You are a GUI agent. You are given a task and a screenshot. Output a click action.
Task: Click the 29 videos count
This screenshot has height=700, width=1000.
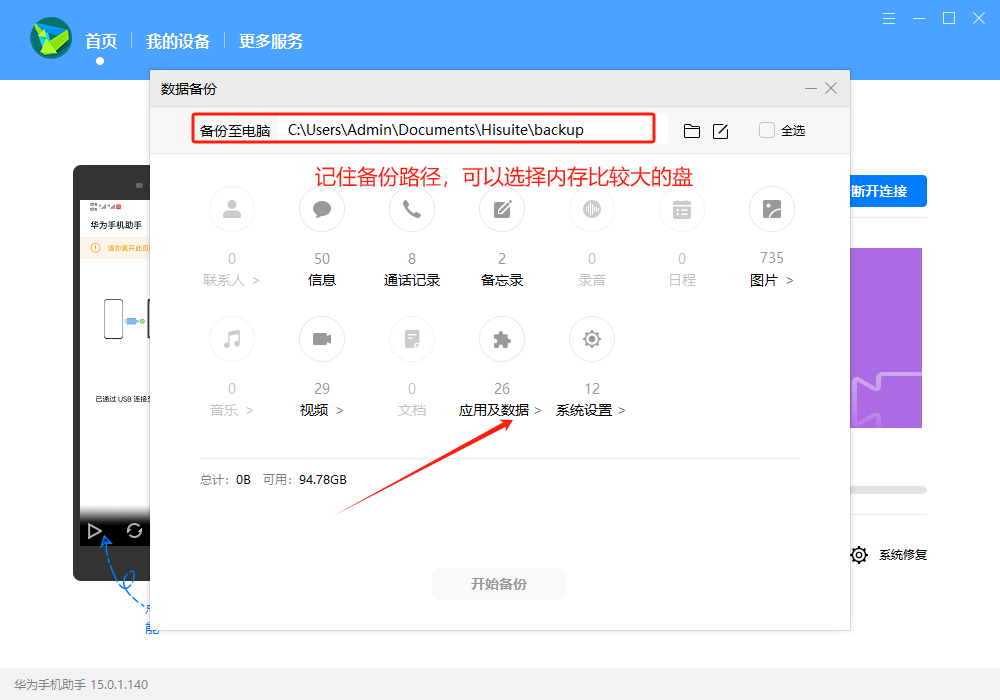point(321,389)
